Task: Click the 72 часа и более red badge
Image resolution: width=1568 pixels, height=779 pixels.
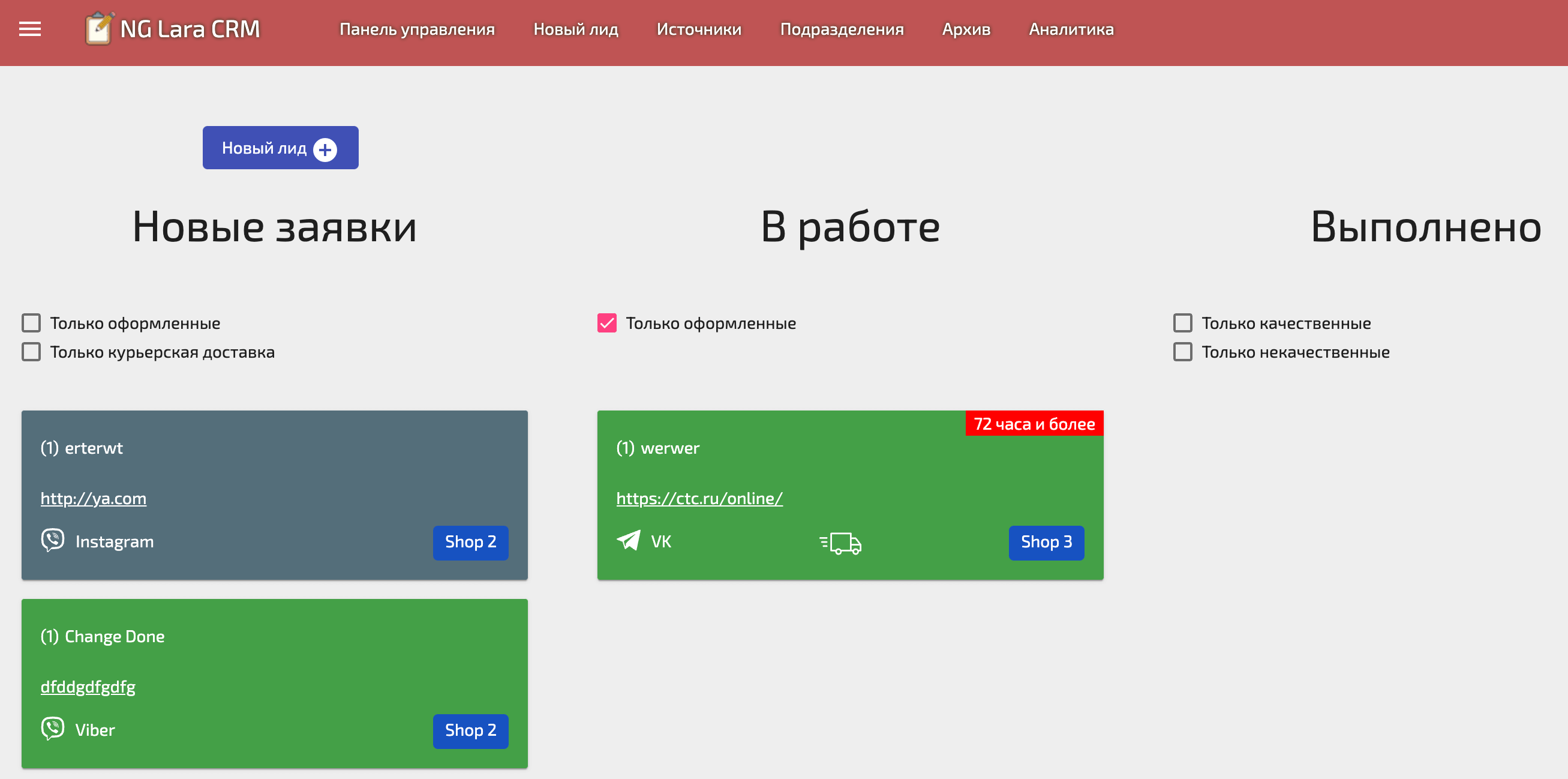Action: 1034,424
